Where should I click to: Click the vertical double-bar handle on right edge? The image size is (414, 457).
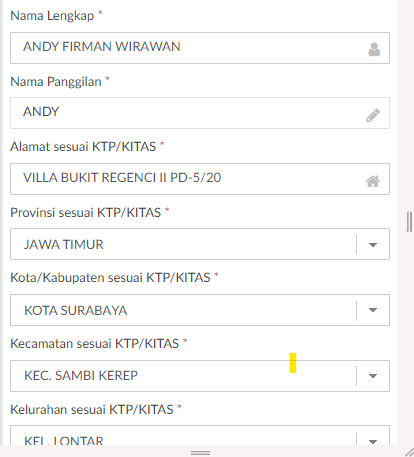[x=409, y=222]
